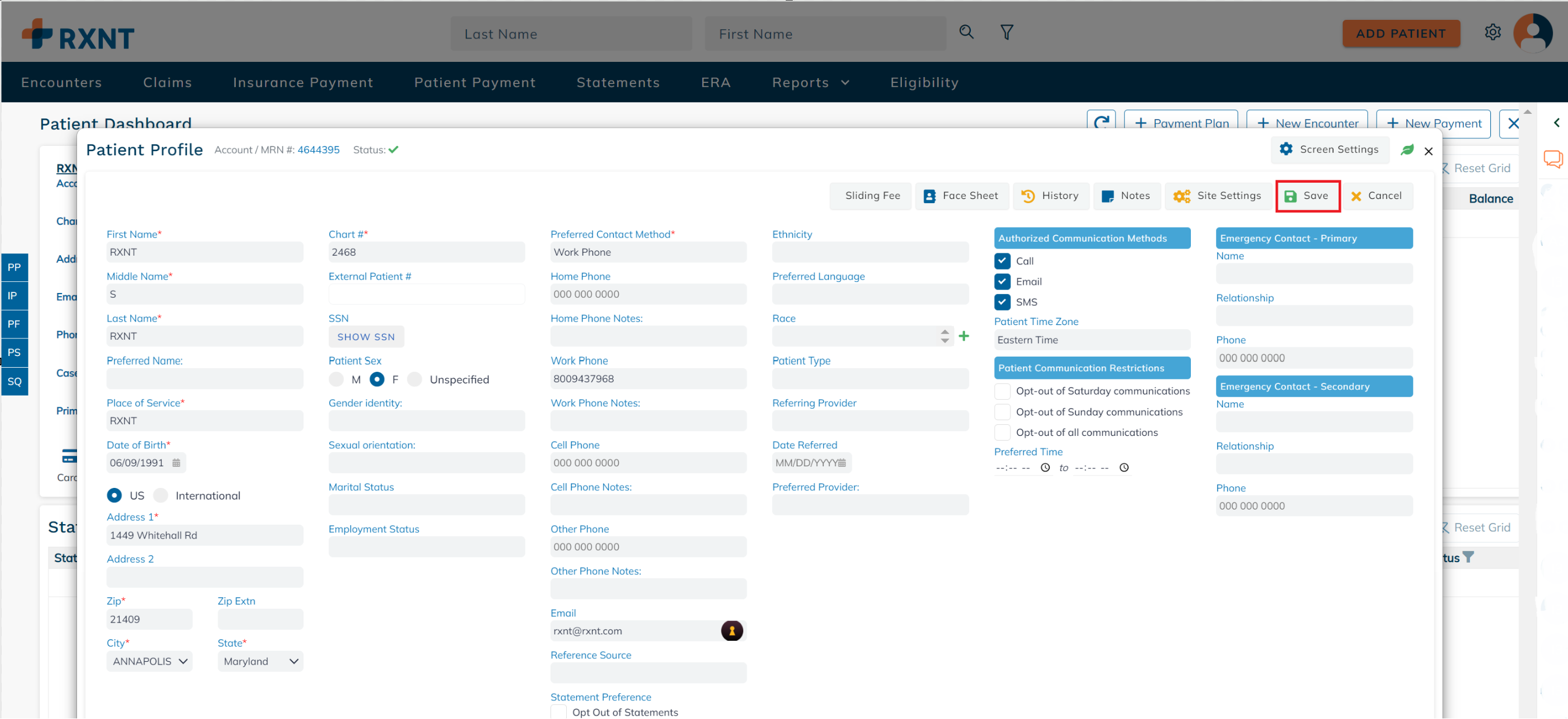Image resolution: width=1568 pixels, height=719 pixels.
Task: Check Opt-out of all communications
Action: tap(1002, 432)
